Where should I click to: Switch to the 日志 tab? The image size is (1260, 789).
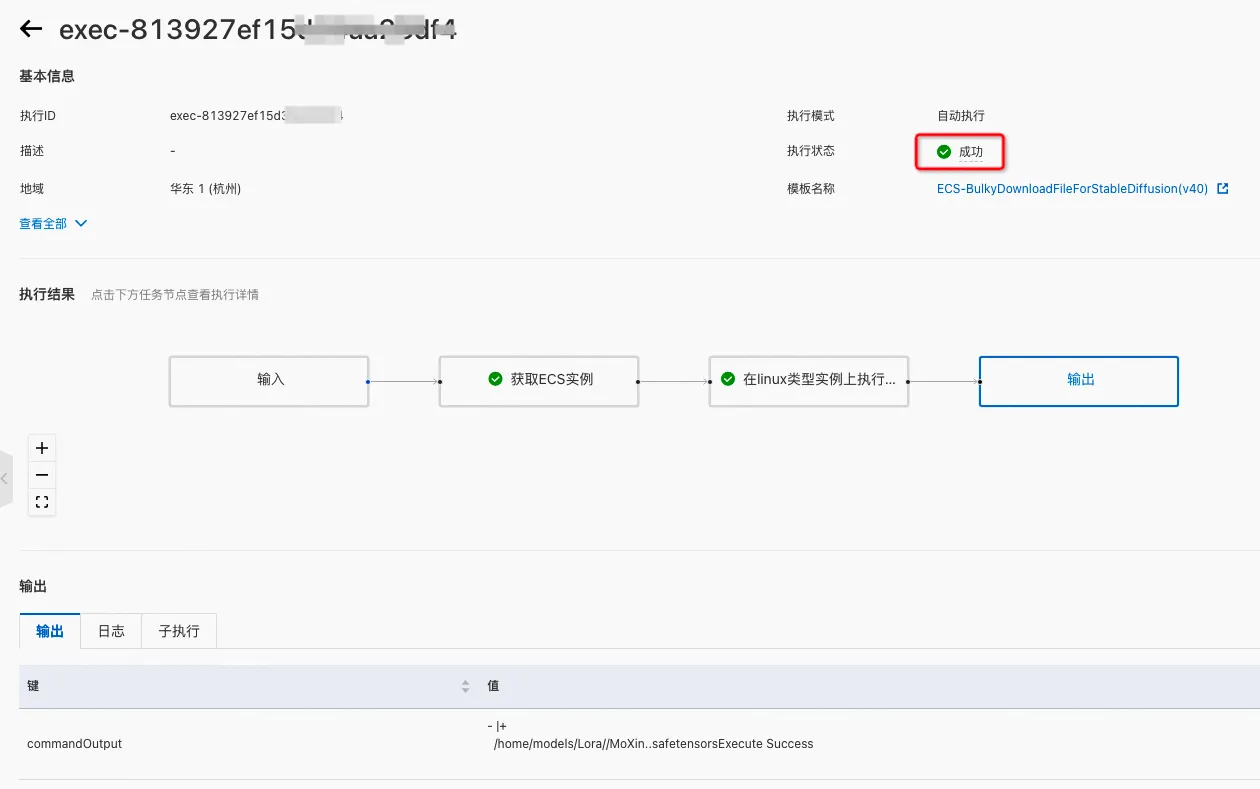tap(111, 631)
